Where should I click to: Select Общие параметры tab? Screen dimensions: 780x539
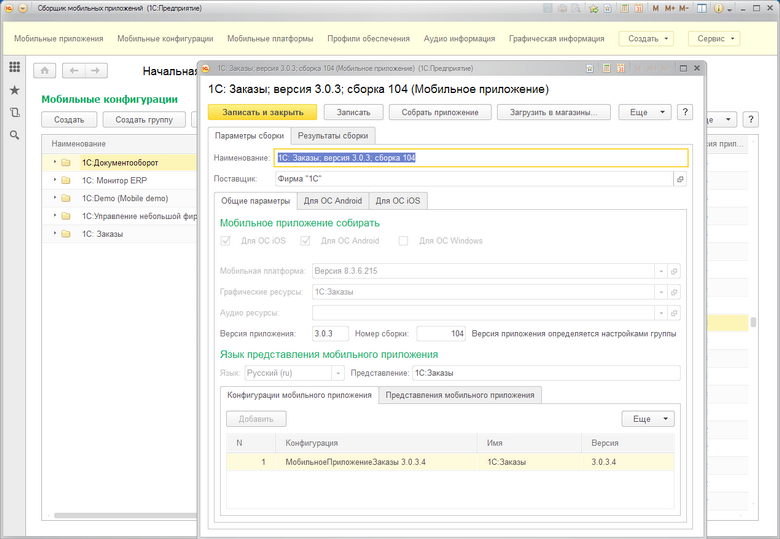click(x=256, y=201)
